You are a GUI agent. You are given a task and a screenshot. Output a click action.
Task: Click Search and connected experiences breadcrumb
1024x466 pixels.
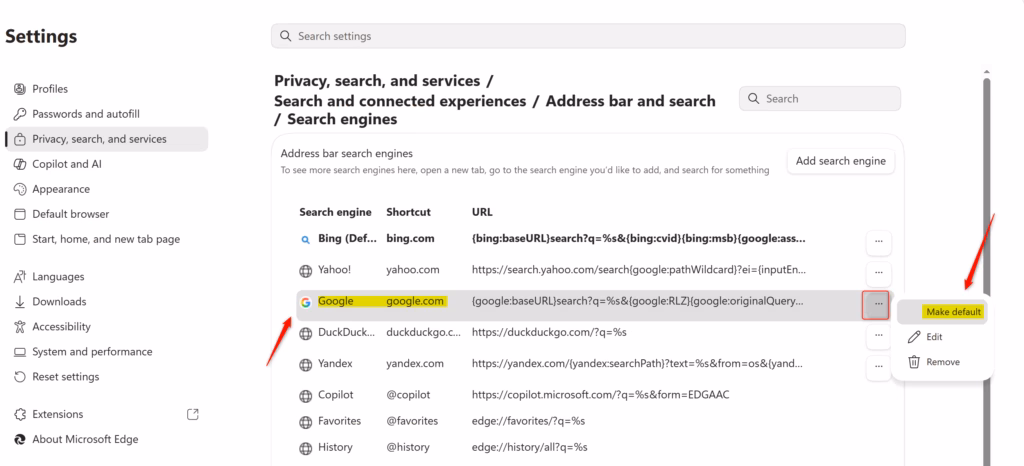point(400,101)
